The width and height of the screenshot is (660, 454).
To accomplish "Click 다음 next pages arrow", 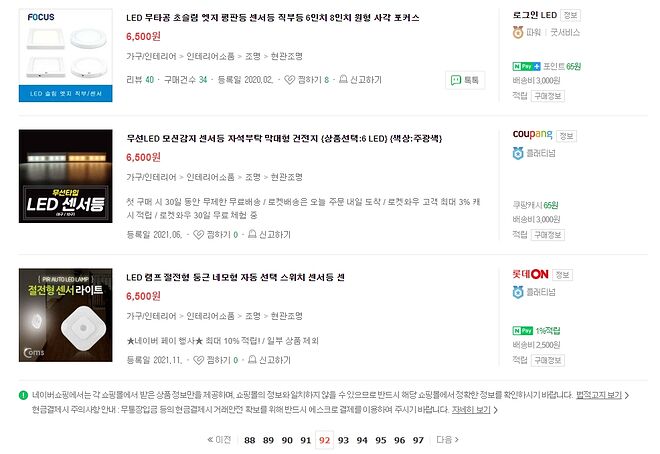I will [x=447, y=440].
